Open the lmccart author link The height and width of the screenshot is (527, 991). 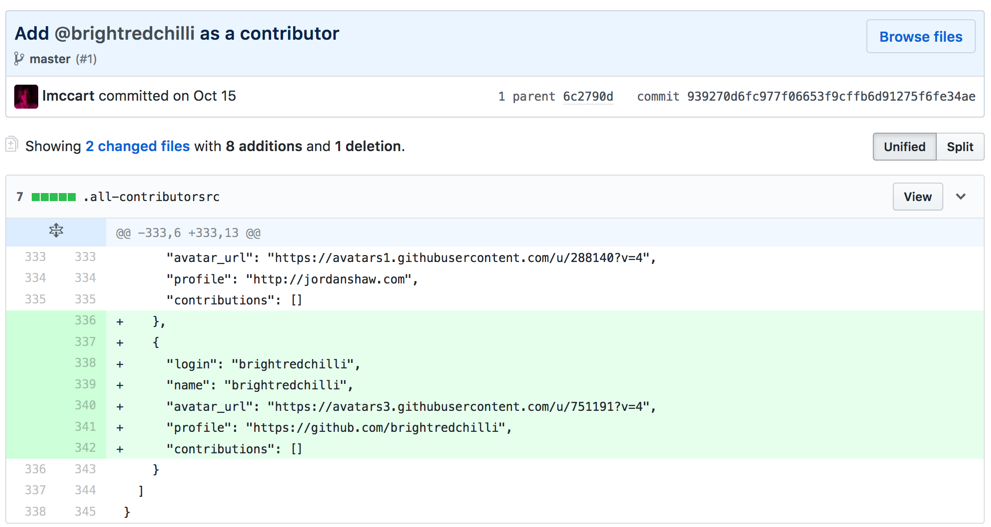click(68, 96)
